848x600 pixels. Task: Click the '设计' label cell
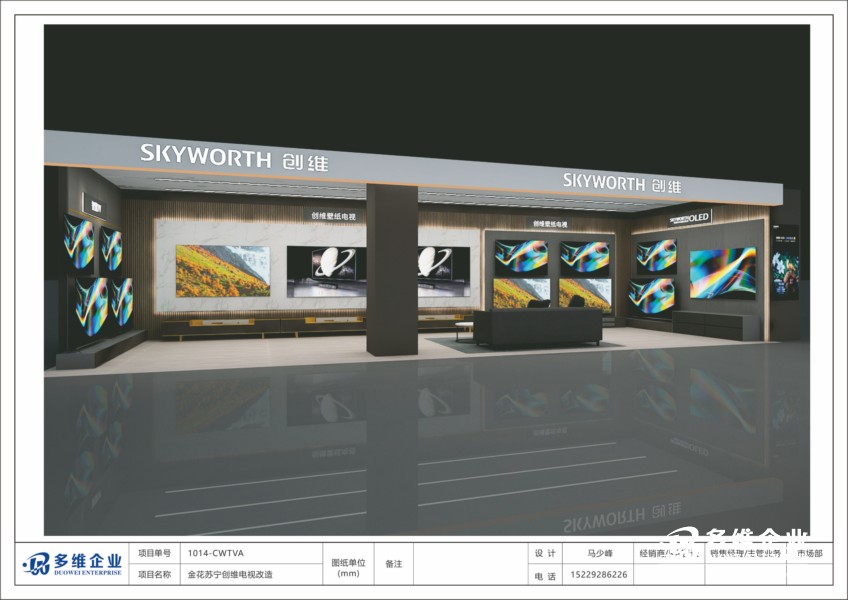pos(545,553)
